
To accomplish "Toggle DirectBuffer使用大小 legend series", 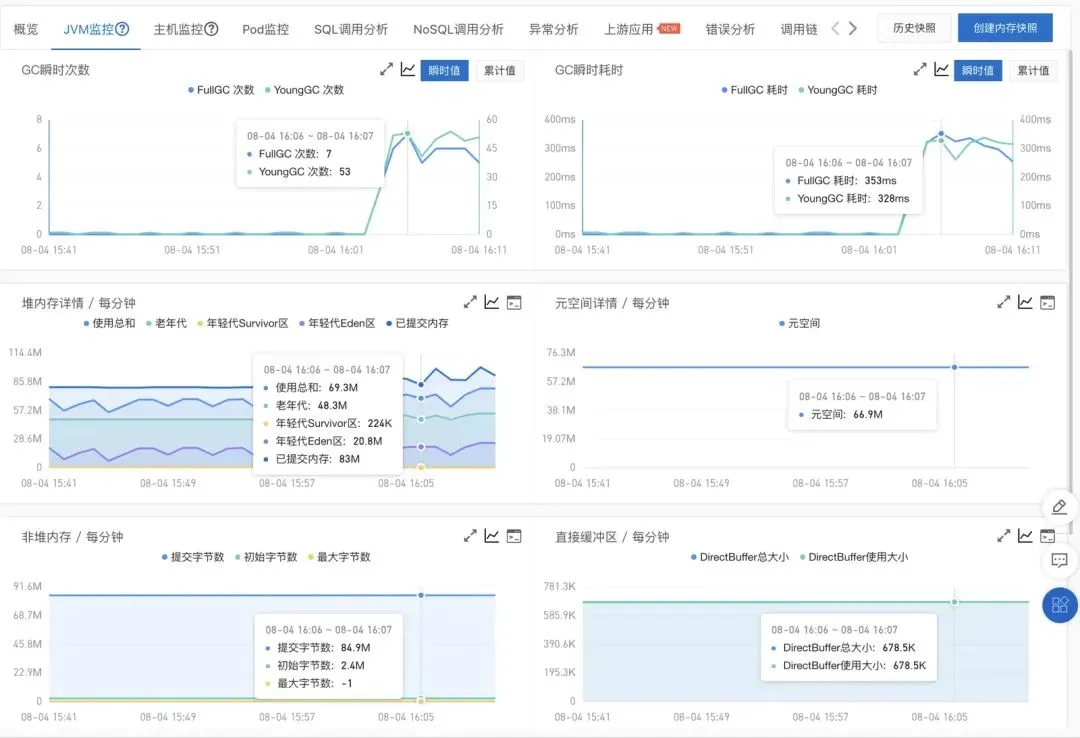I will point(854,557).
